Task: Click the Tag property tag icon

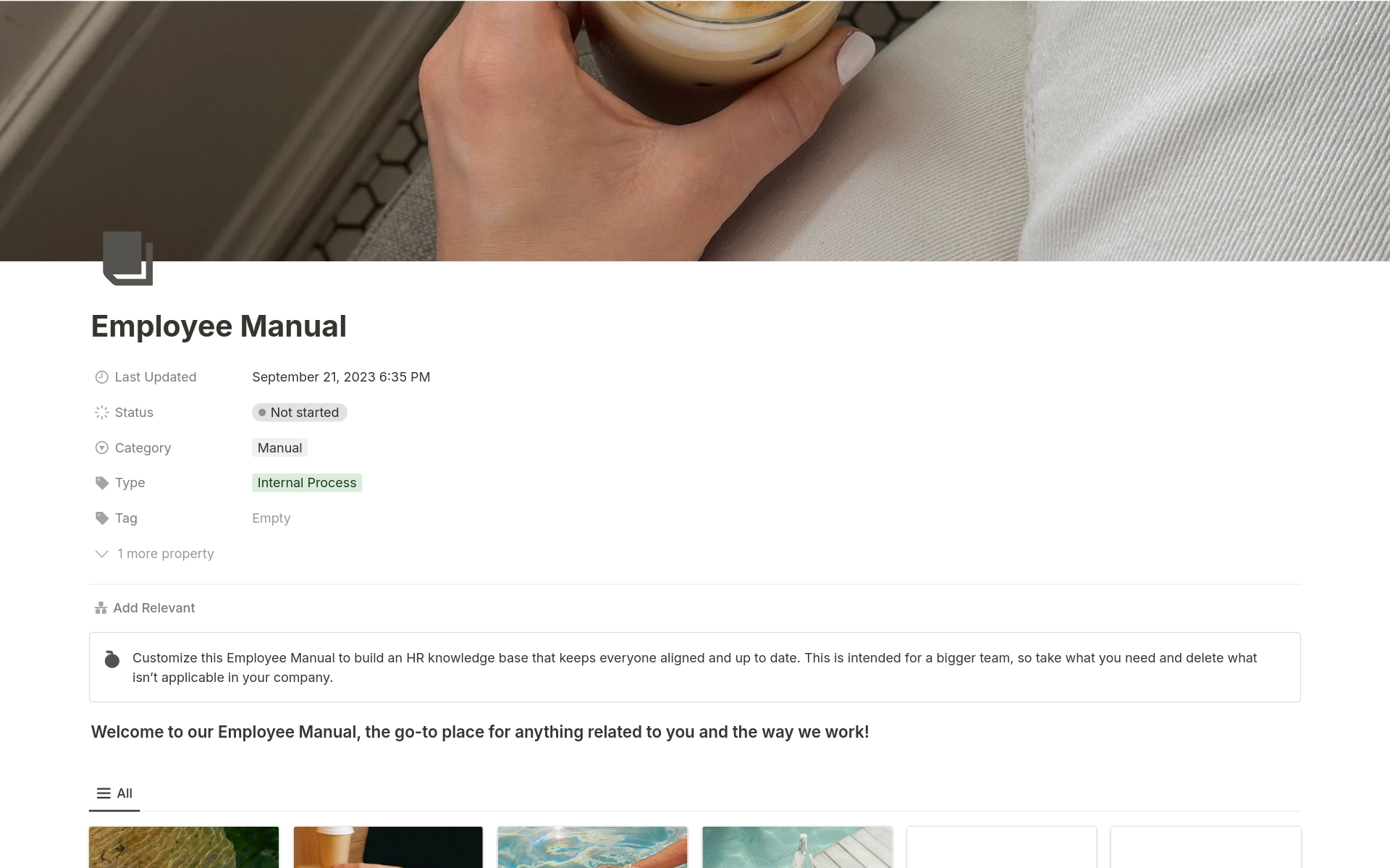Action: pyautogui.click(x=102, y=518)
